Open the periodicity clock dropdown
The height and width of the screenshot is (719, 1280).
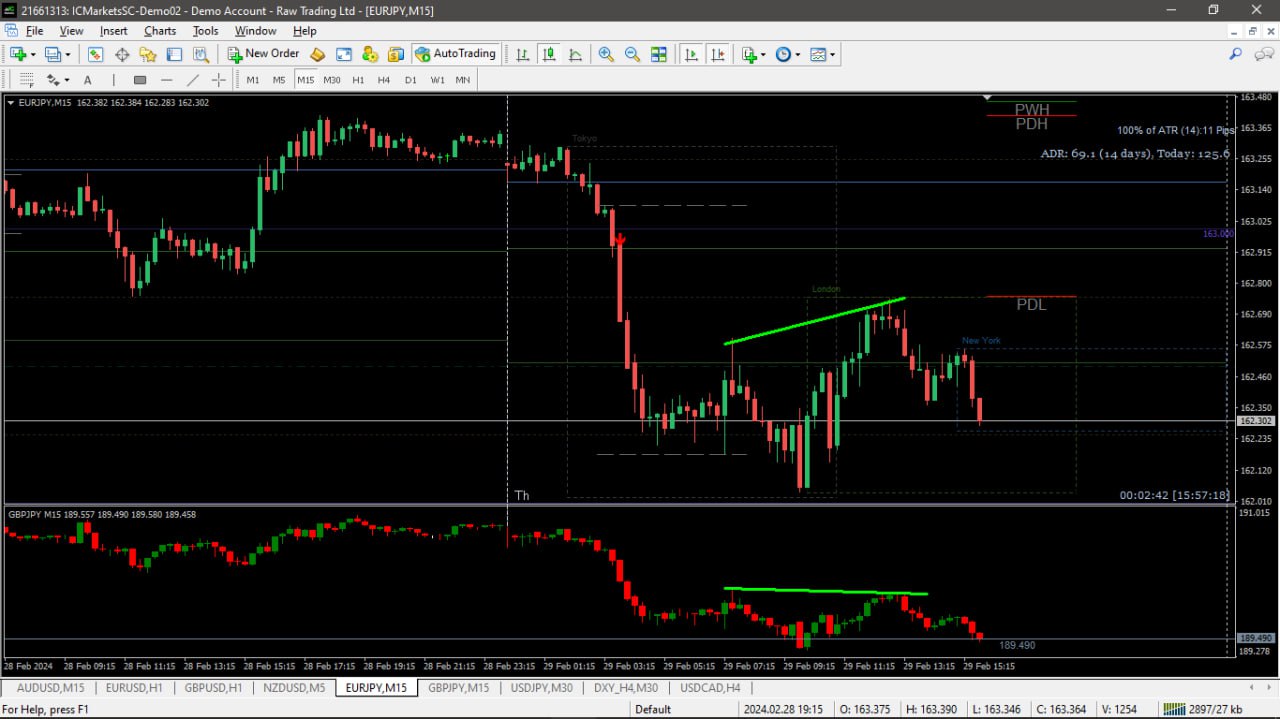(787, 54)
